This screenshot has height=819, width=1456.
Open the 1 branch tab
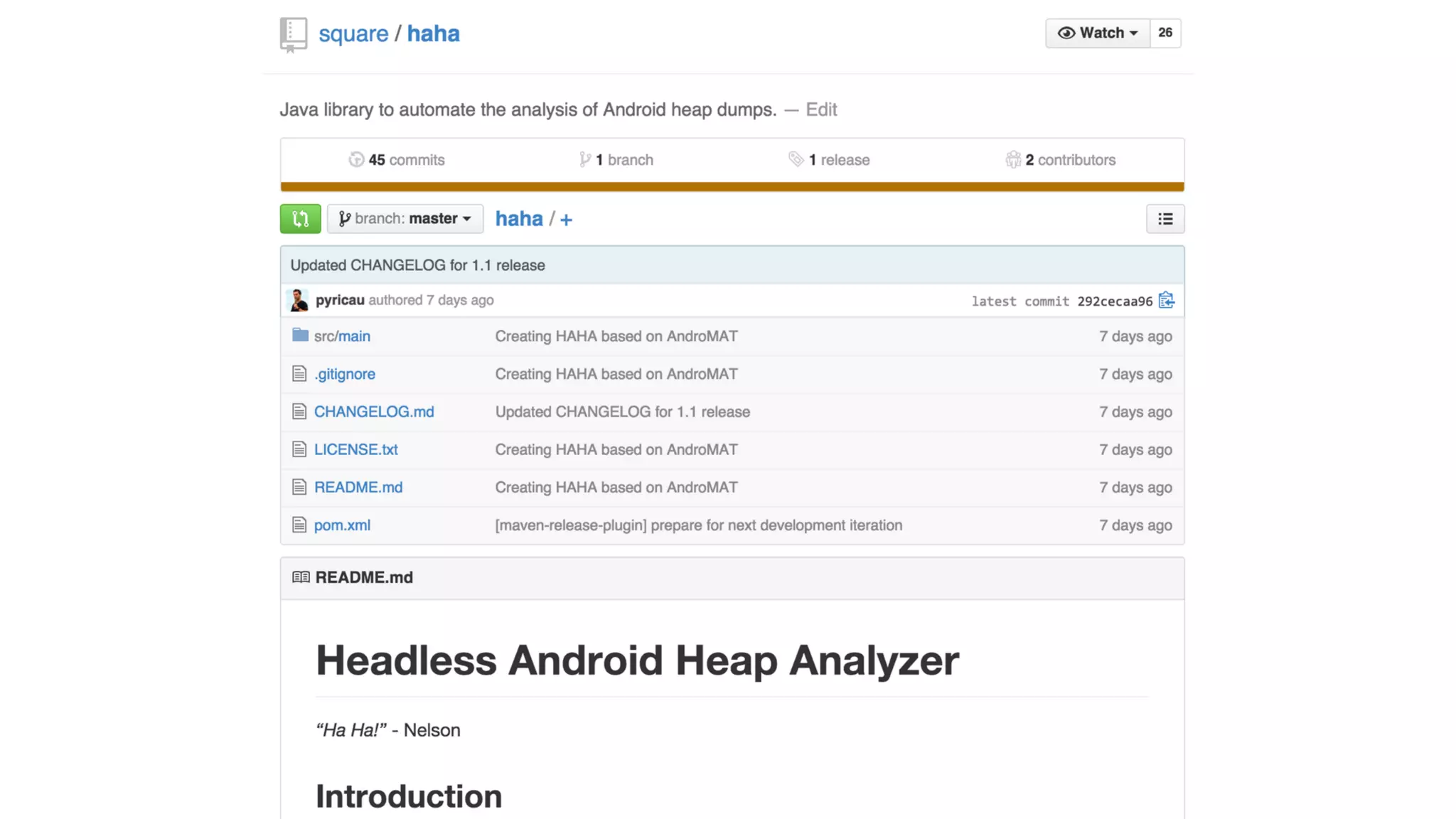[616, 160]
